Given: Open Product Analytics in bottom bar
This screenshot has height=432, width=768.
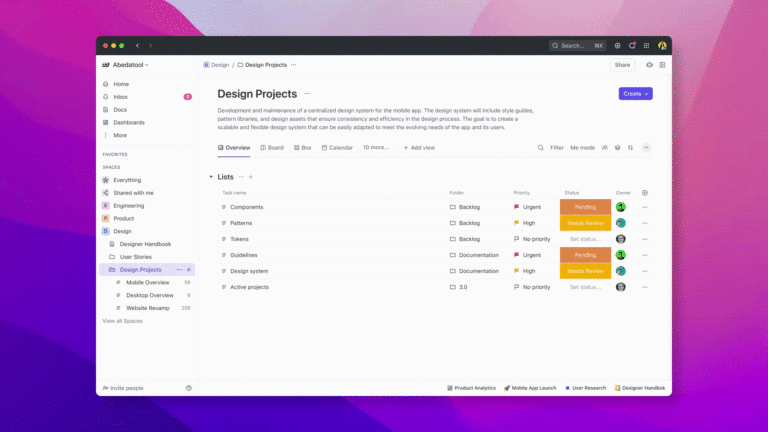Looking at the screenshot, I should 471,388.
